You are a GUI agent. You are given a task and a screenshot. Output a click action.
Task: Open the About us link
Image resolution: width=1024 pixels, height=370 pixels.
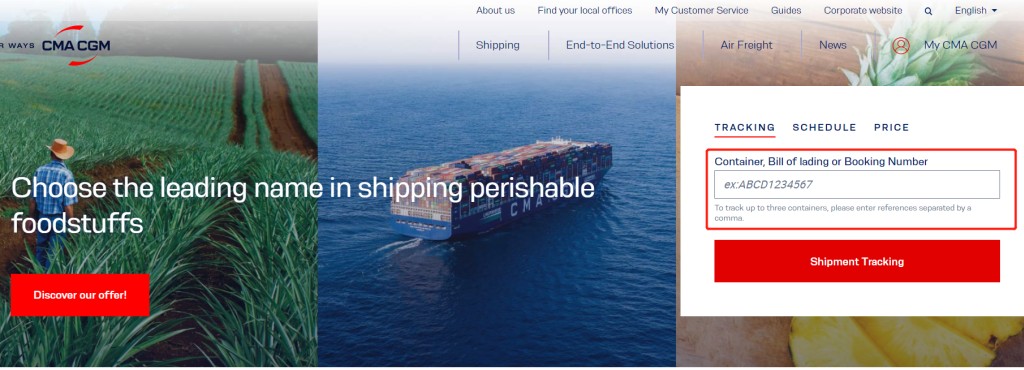click(x=495, y=10)
